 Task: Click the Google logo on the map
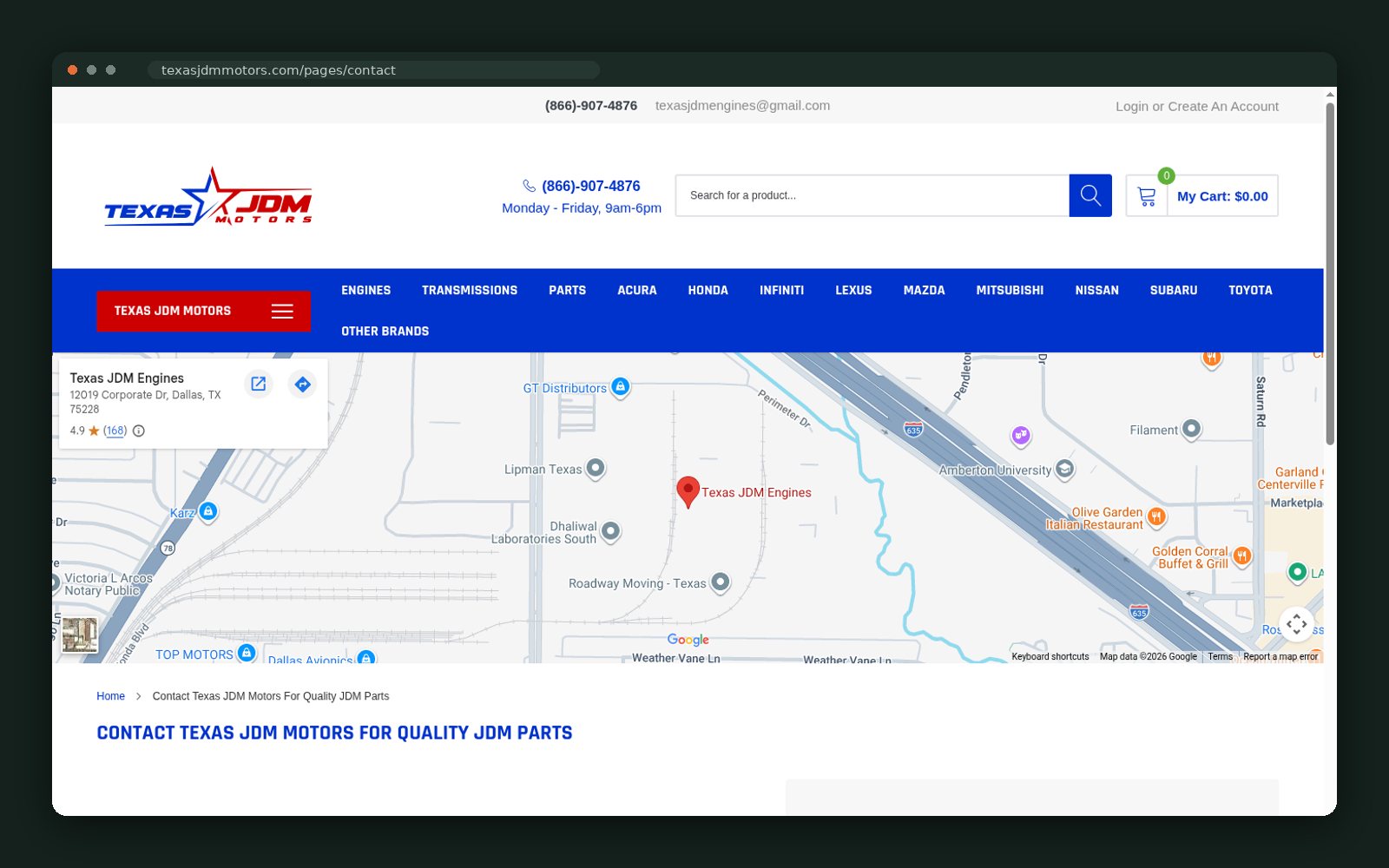[x=688, y=640]
